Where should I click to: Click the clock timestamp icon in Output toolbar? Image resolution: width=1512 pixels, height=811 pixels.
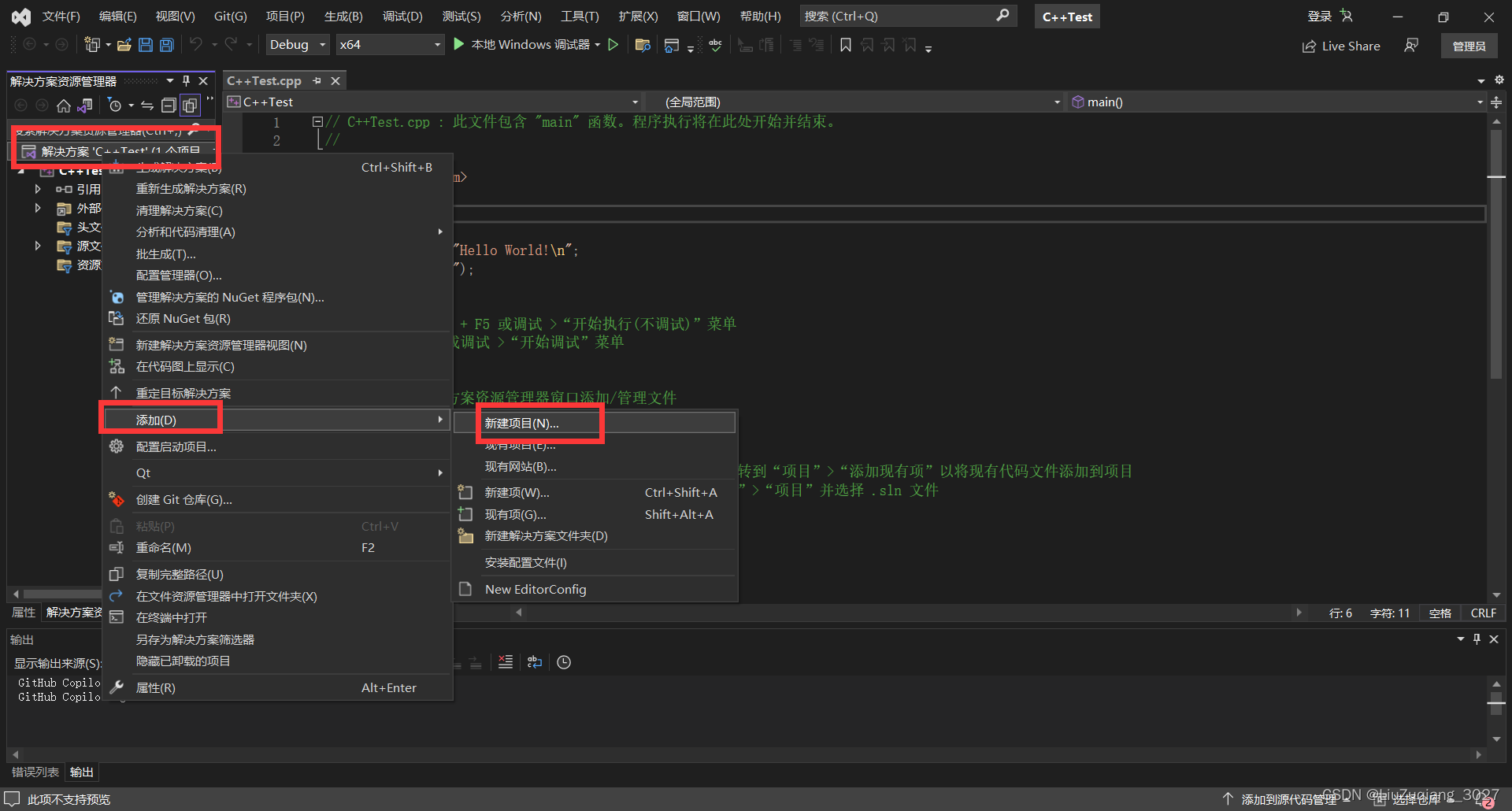point(564,662)
